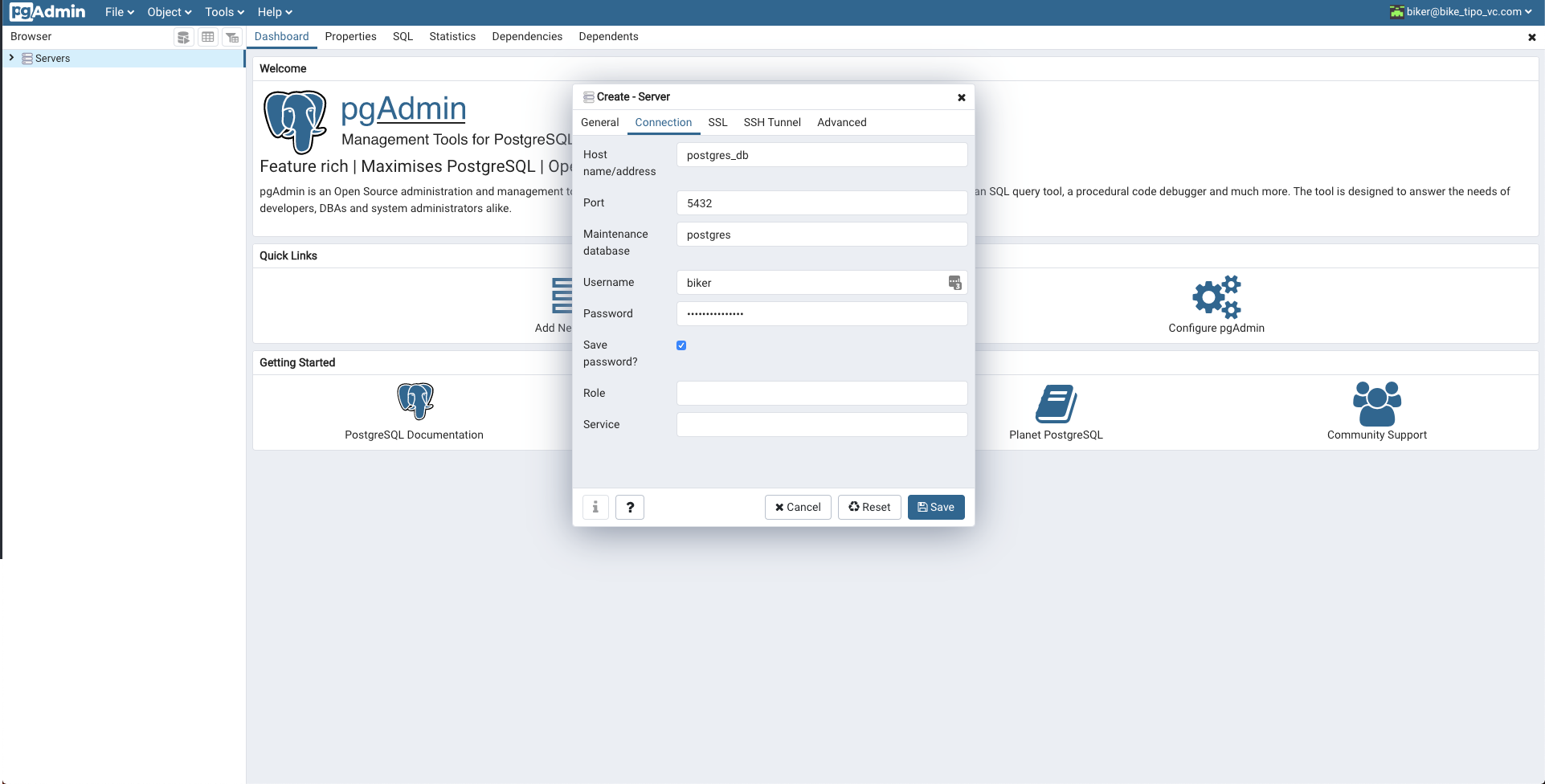Click the Configure pgAdmin gears icon
Viewport: 1545px width, 784px height.
pyautogui.click(x=1216, y=296)
